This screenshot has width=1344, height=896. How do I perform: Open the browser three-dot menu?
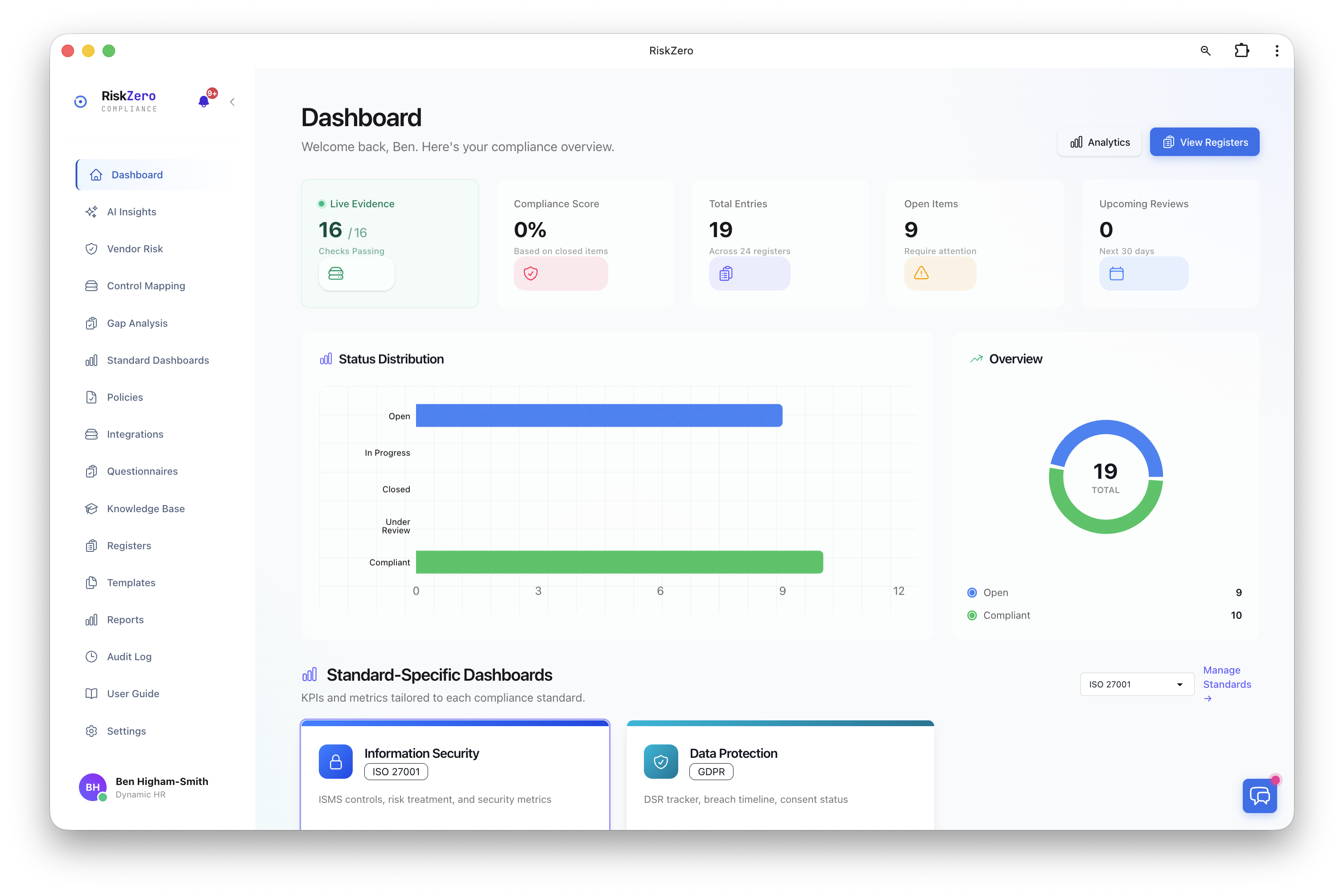click(1277, 50)
